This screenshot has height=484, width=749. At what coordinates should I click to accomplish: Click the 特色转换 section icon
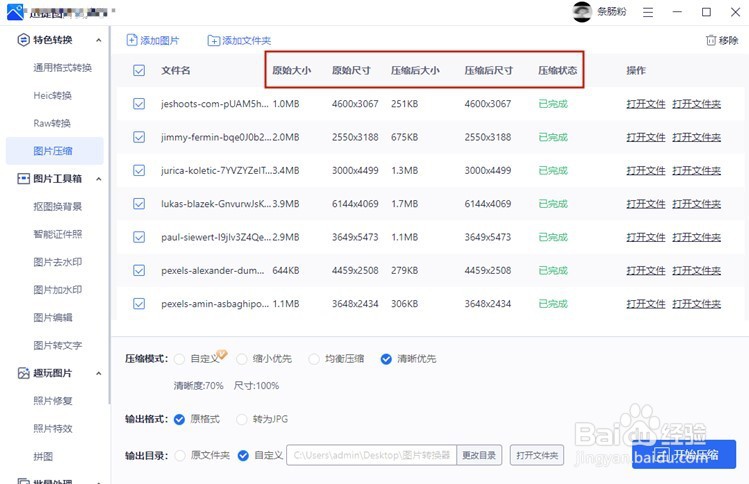tap(23, 40)
